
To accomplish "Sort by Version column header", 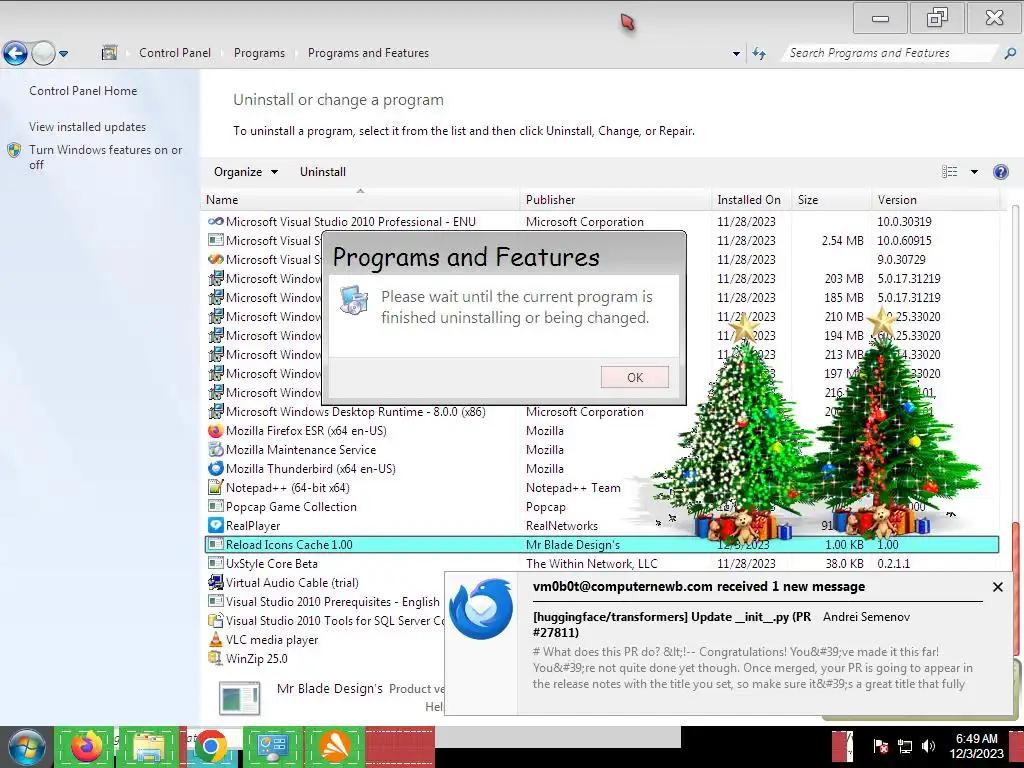I will point(935,200).
